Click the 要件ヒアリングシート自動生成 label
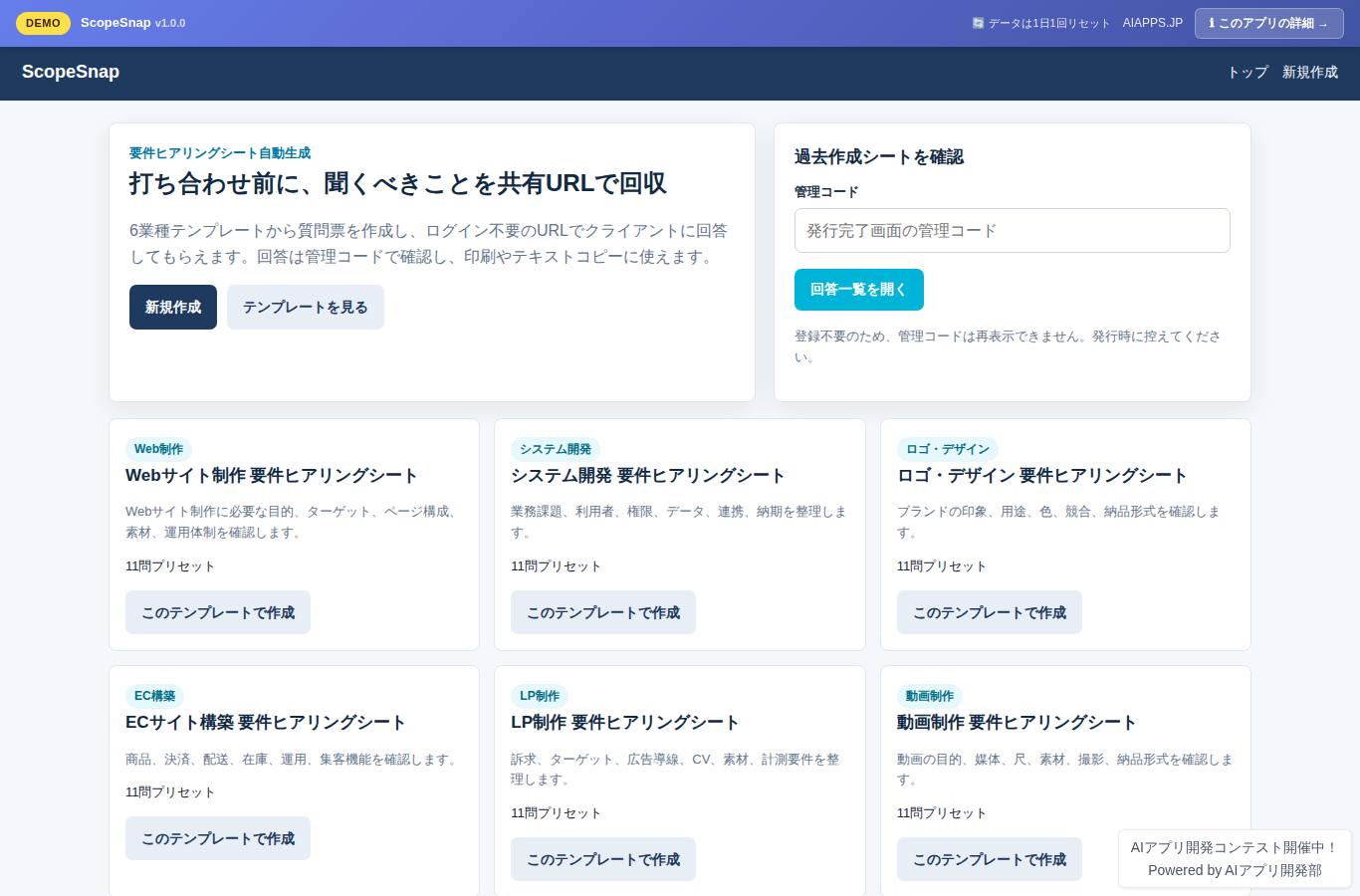The height and width of the screenshot is (896, 1360). pos(220,153)
